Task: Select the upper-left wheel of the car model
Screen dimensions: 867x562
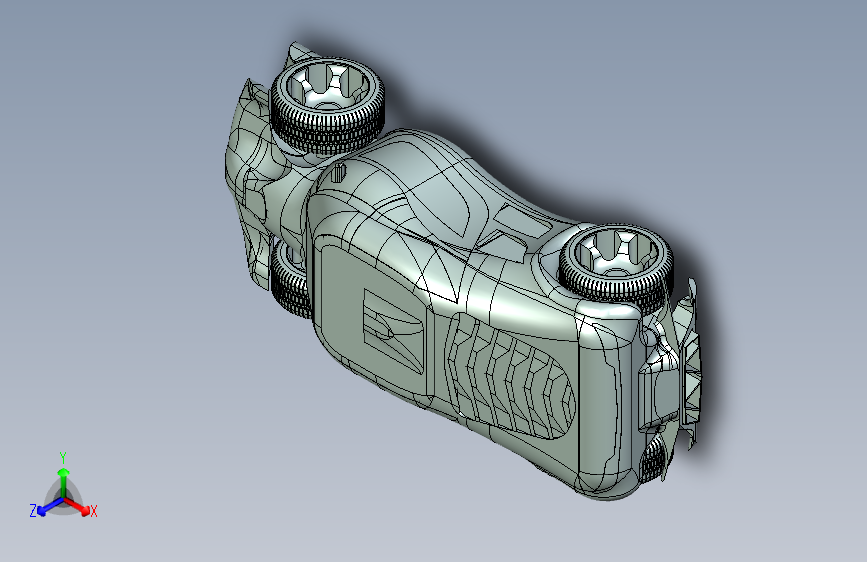Action: click(327, 106)
